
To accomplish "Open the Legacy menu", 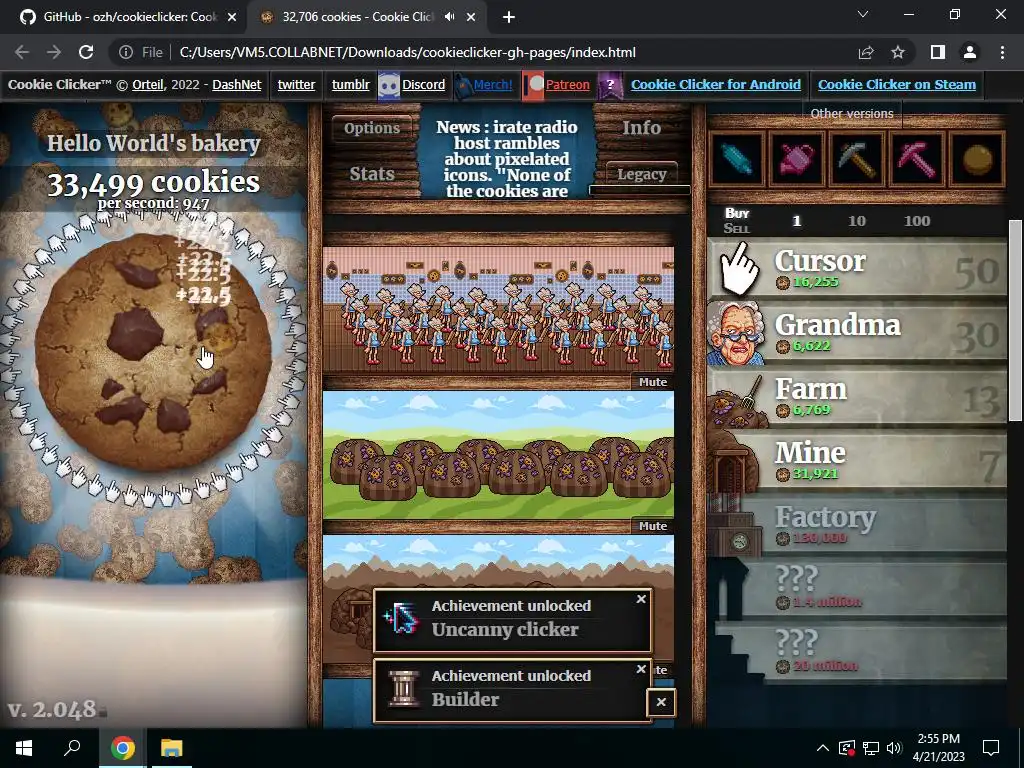I will [641, 174].
